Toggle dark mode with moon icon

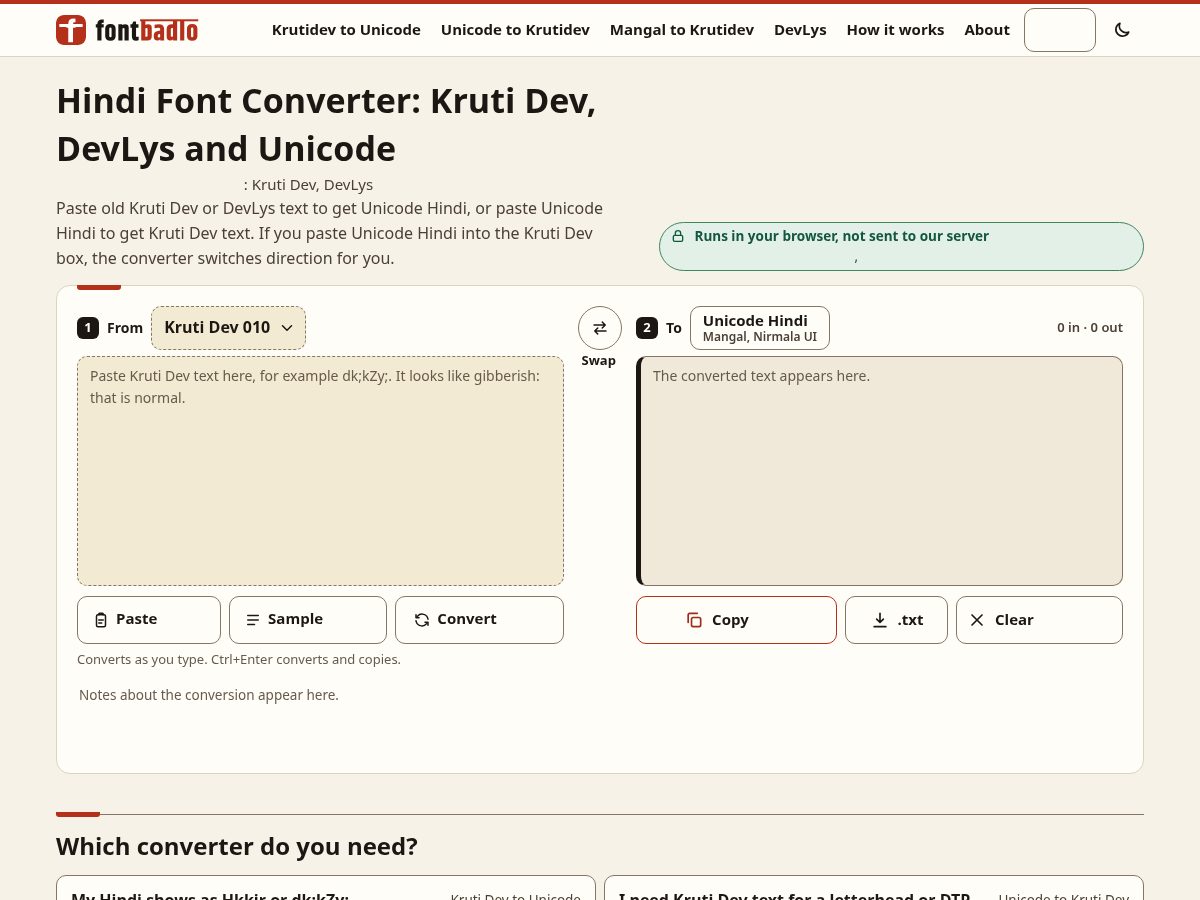1122,30
